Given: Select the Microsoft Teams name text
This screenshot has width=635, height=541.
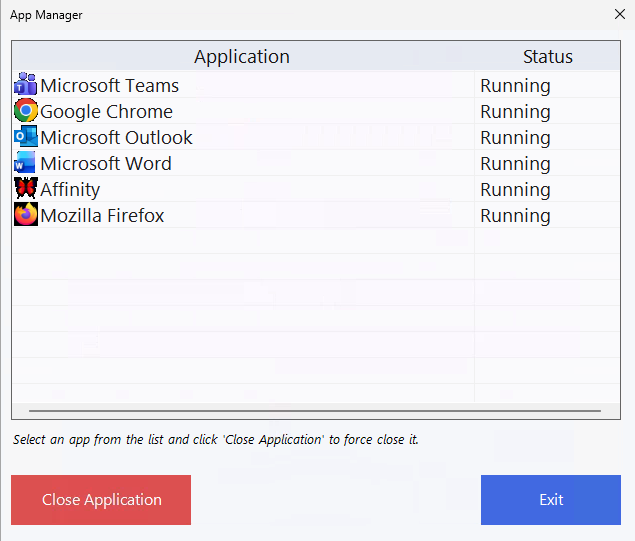Looking at the screenshot, I should tap(109, 86).
